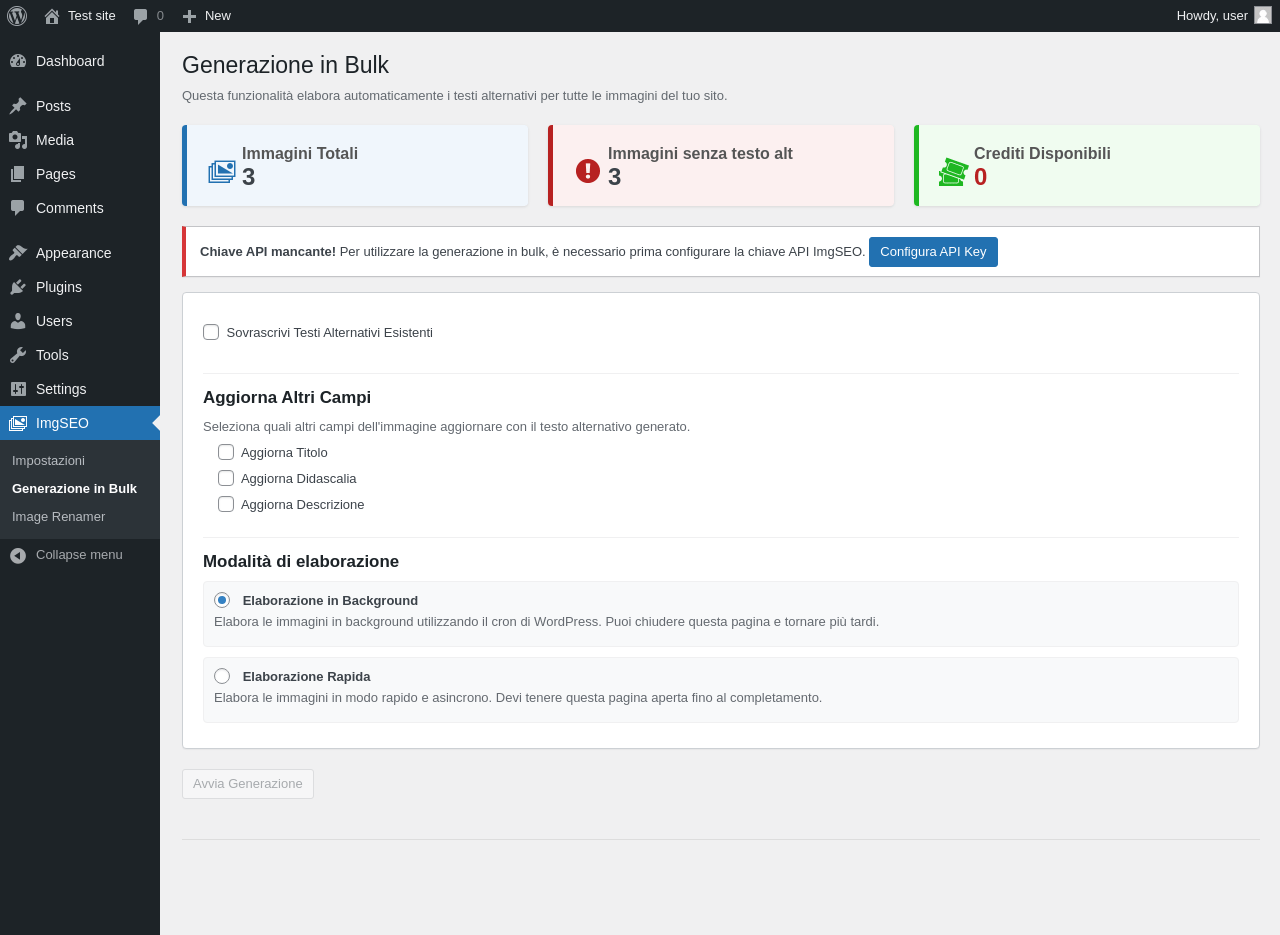Open the Dashboard menu item

pyautogui.click(x=80, y=61)
